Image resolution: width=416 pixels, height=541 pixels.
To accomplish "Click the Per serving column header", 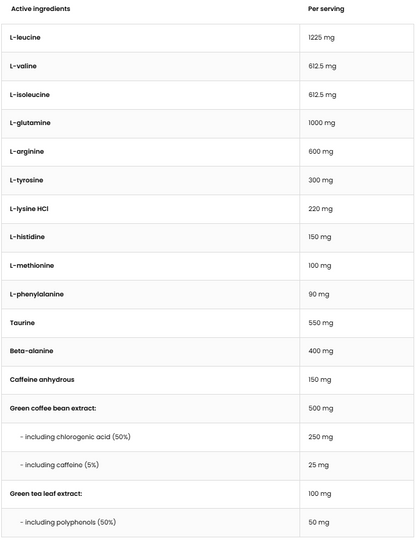I will click(x=326, y=9).
